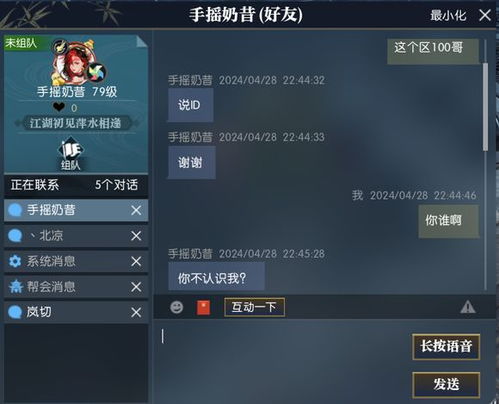Close the 手摇奶昔 conversation entry
The height and width of the screenshot is (404, 499).
tap(136, 210)
